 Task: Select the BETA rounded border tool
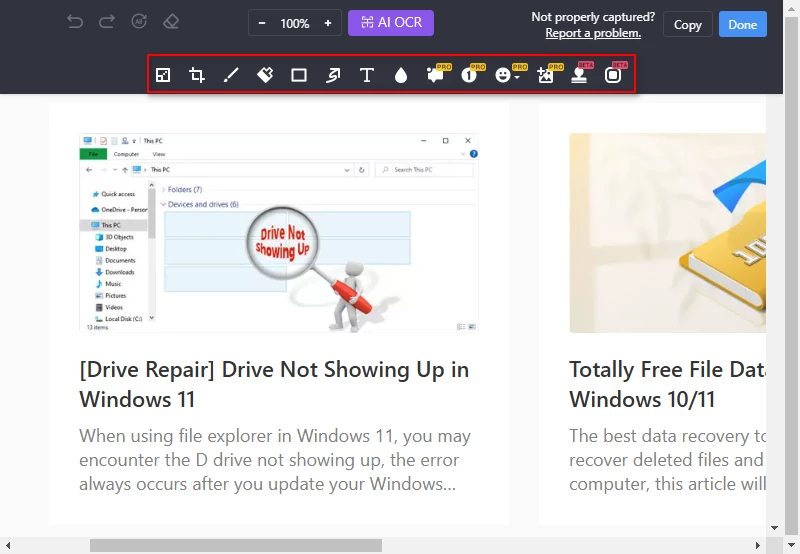coord(614,74)
